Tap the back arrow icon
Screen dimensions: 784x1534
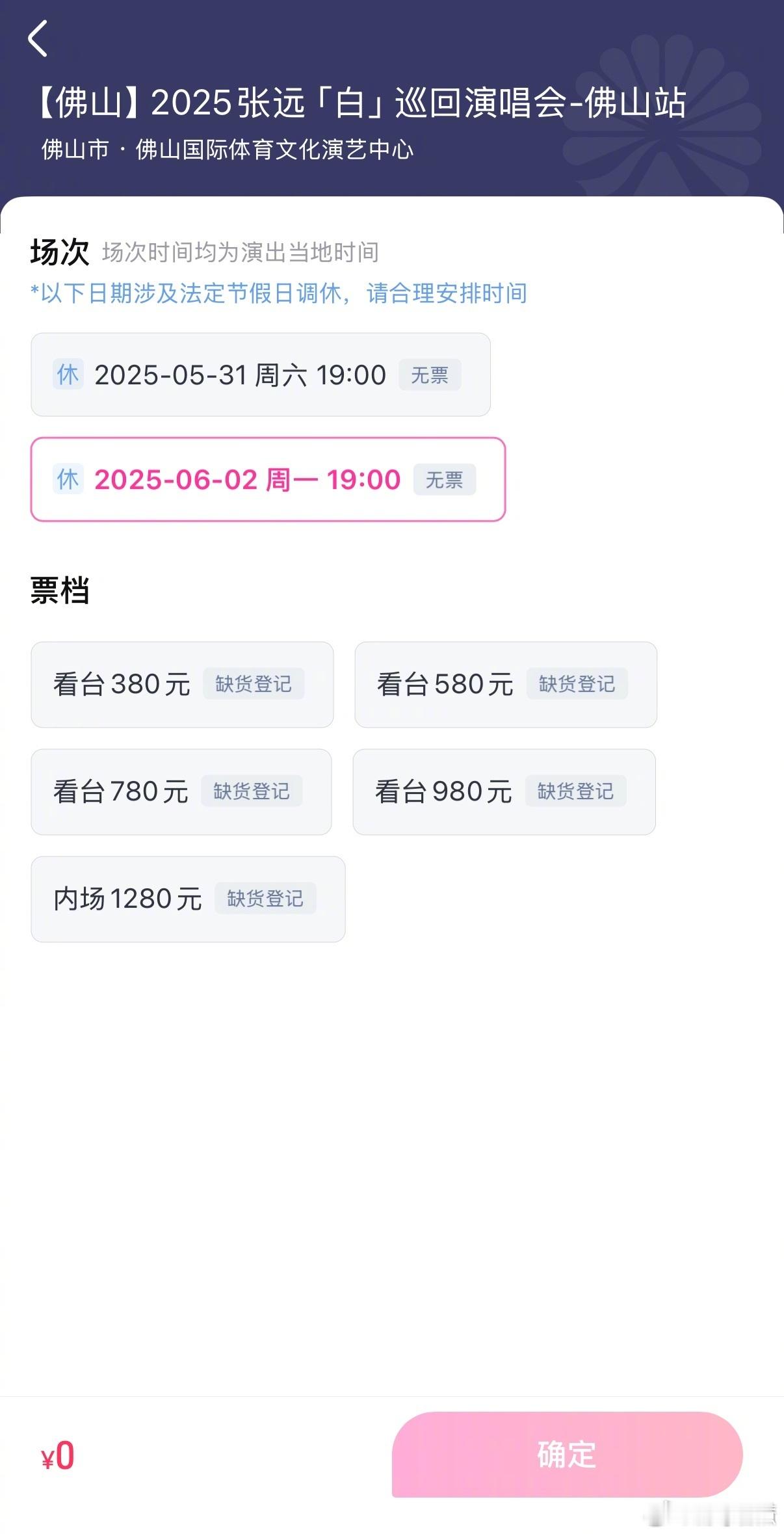click(x=38, y=38)
